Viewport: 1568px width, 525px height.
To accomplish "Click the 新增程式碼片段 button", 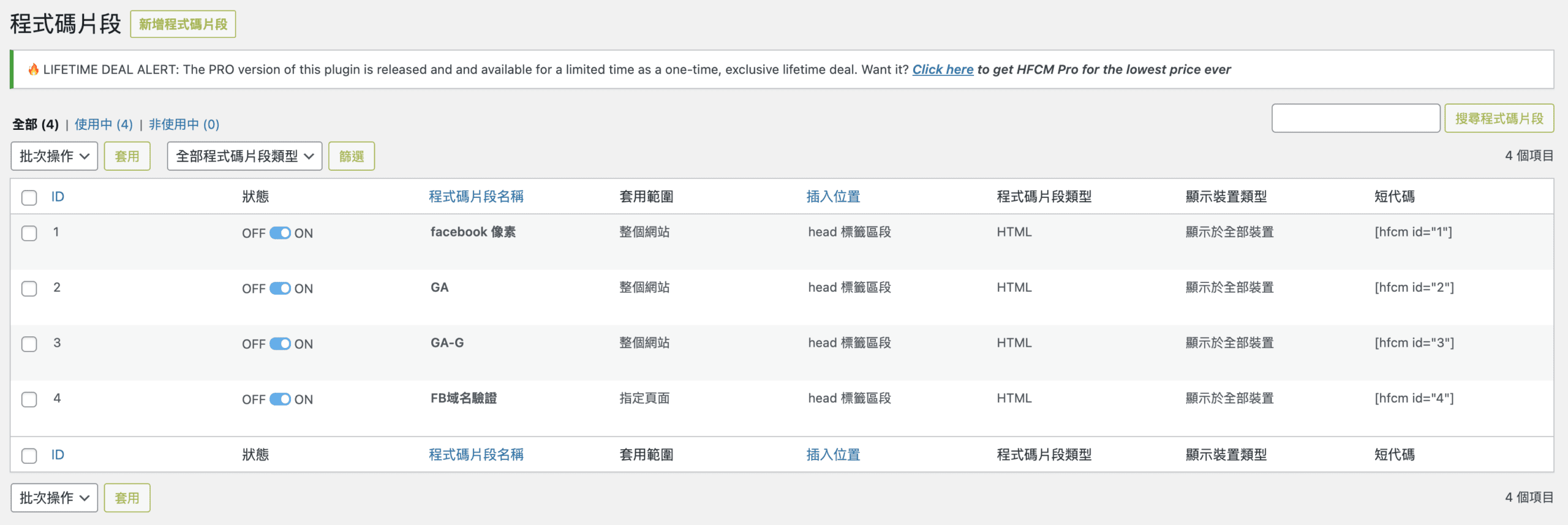I will pyautogui.click(x=183, y=25).
